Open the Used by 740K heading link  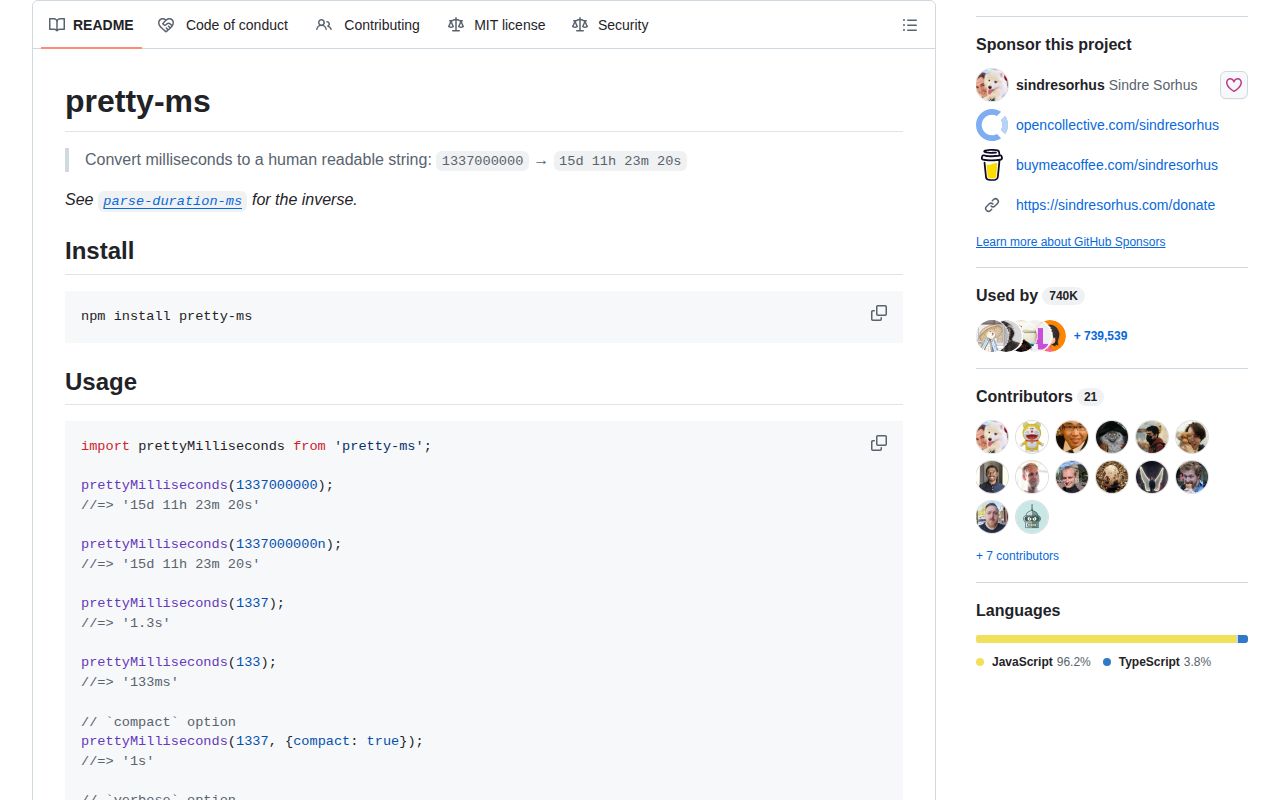click(1030, 295)
